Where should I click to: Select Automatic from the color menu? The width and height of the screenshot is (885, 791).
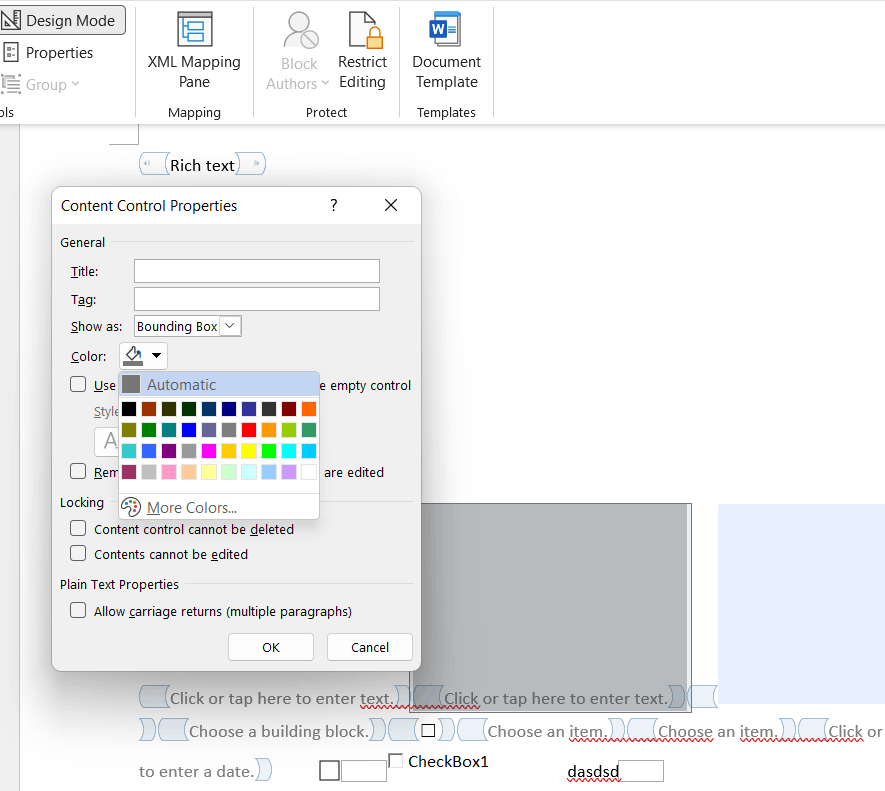(x=180, y=384)
